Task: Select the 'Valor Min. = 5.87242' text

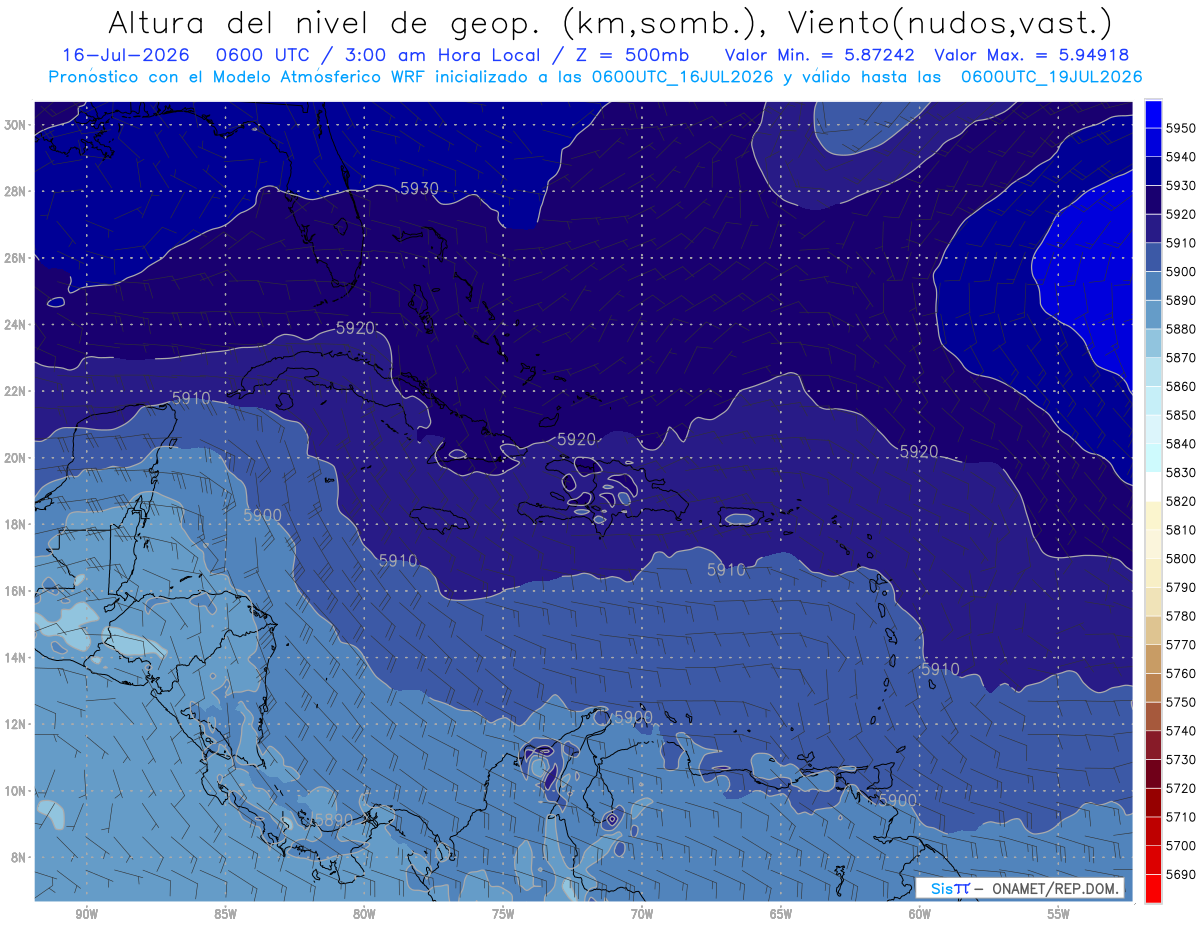Action: tap(822, 55)
